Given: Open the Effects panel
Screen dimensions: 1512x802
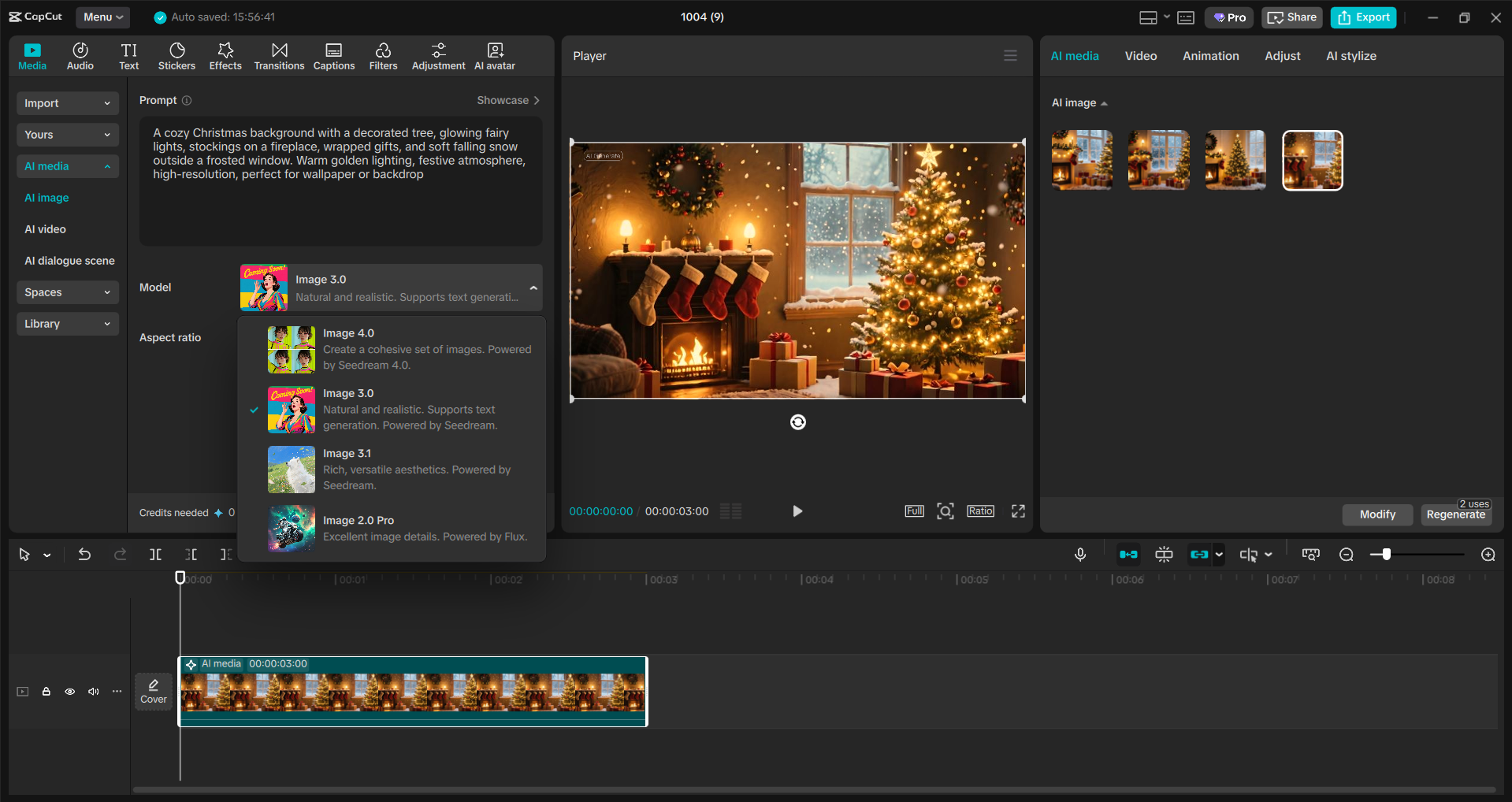Looking at the screenshot, I should pyautogui.click(x=225, y=55).
